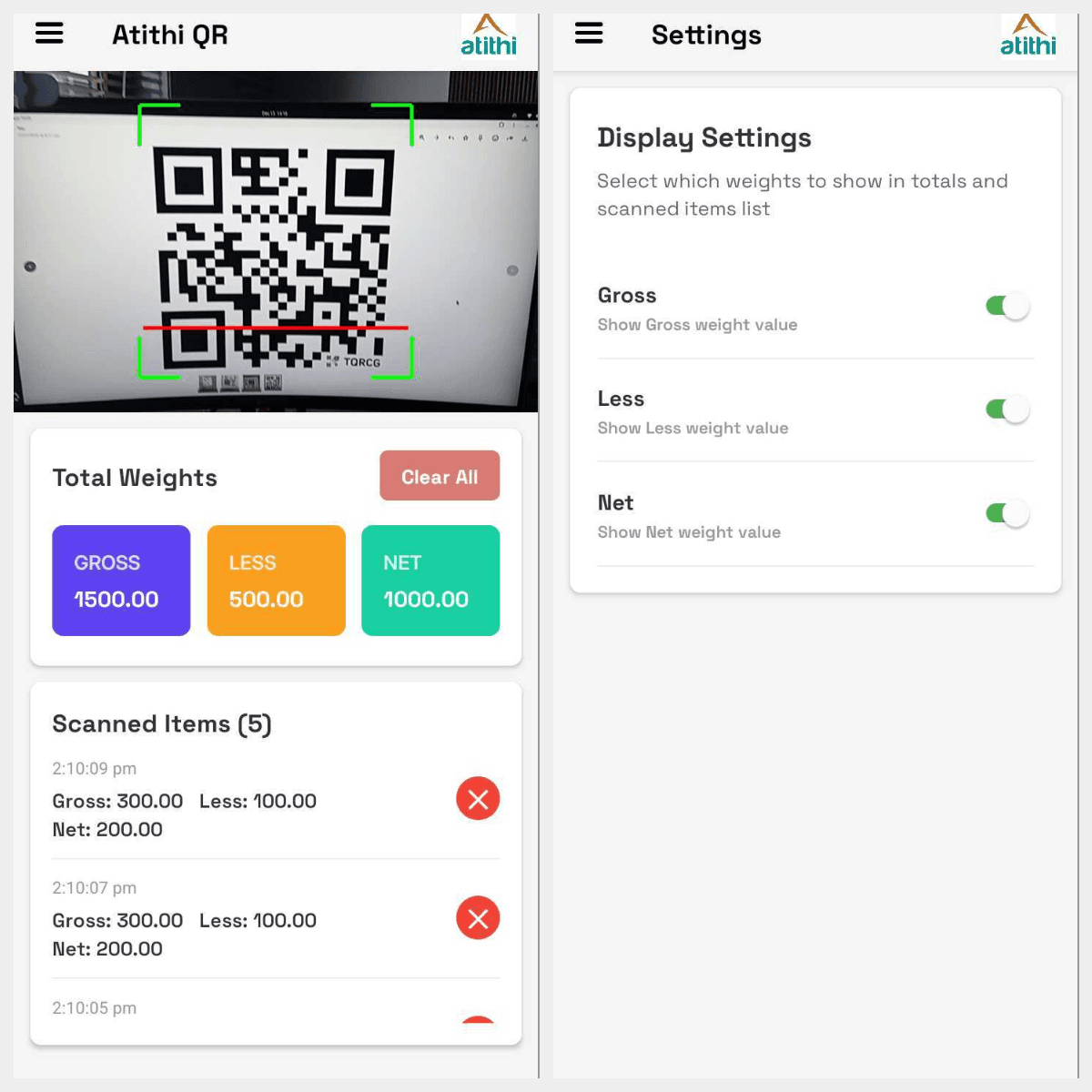Click 'Show Less weight value' description
The height and width of the screenshot is (1092, 1092).
693,428
